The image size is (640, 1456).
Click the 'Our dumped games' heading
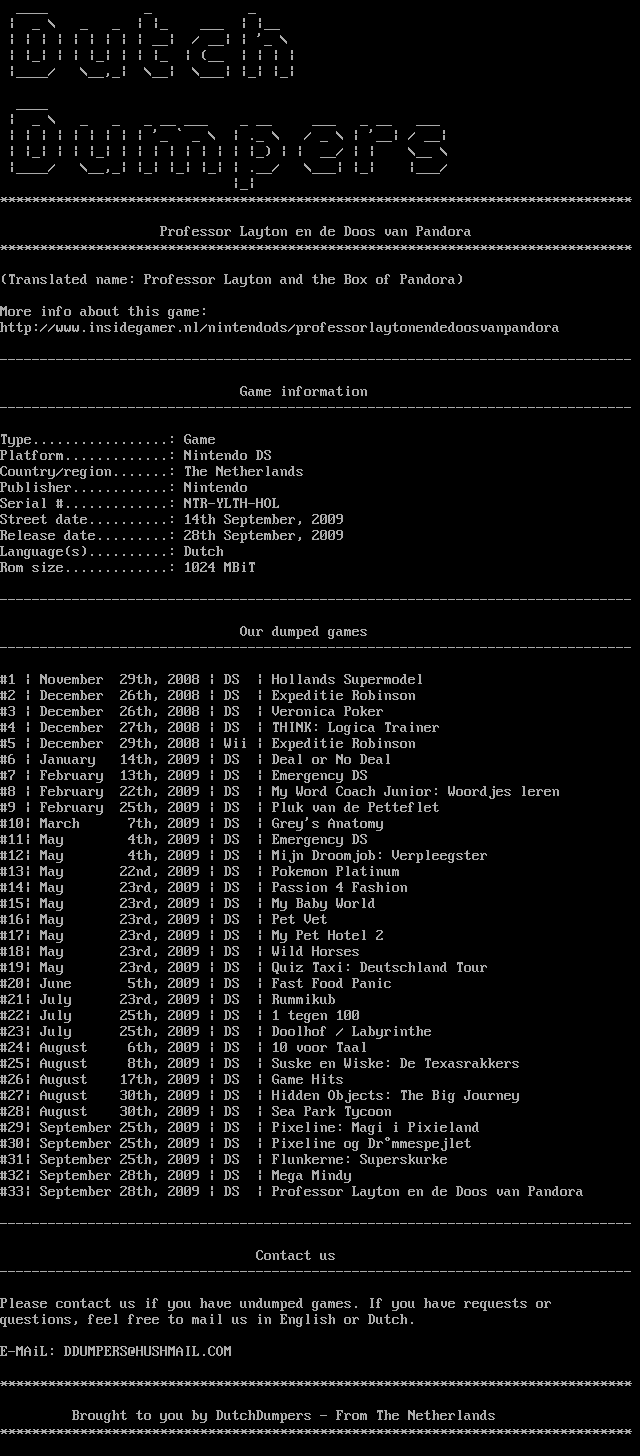pyautogui.click(x=303, y=632)
